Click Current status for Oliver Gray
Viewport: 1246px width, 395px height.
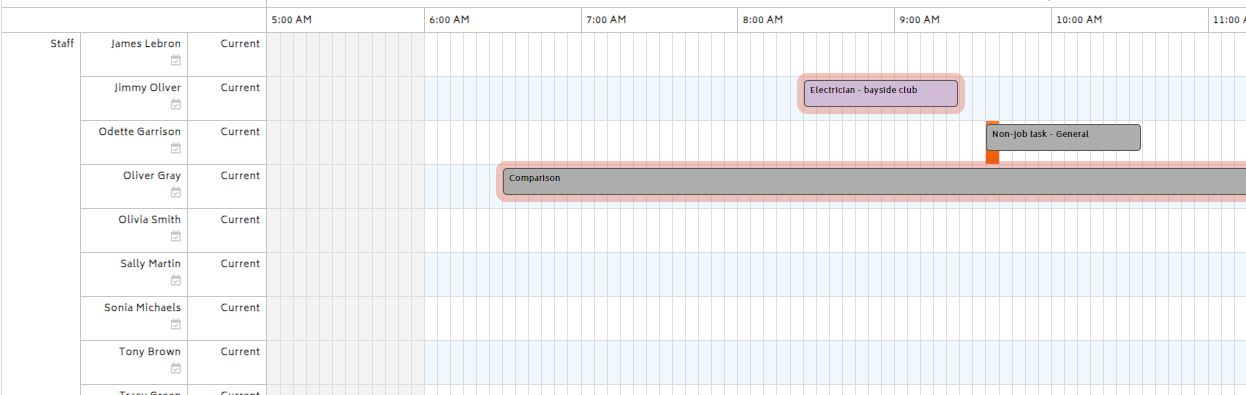tap(240, 176)
